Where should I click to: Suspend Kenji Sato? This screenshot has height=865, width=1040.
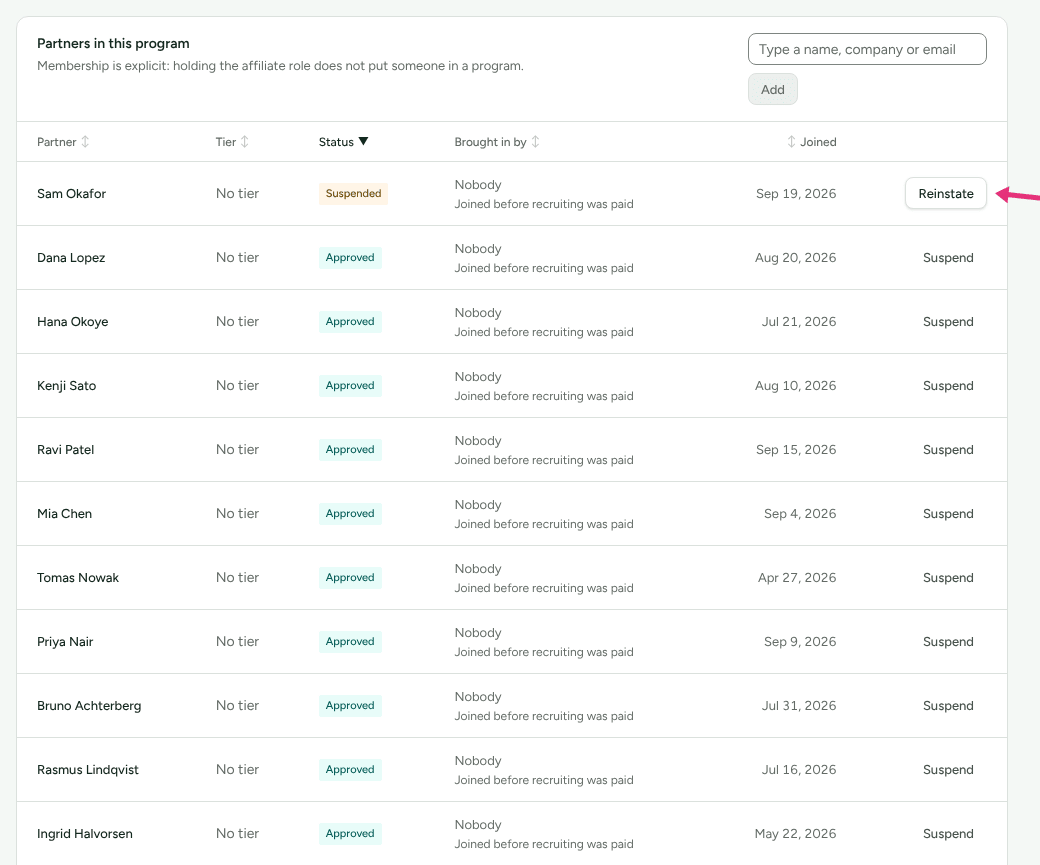click(948, 386)
